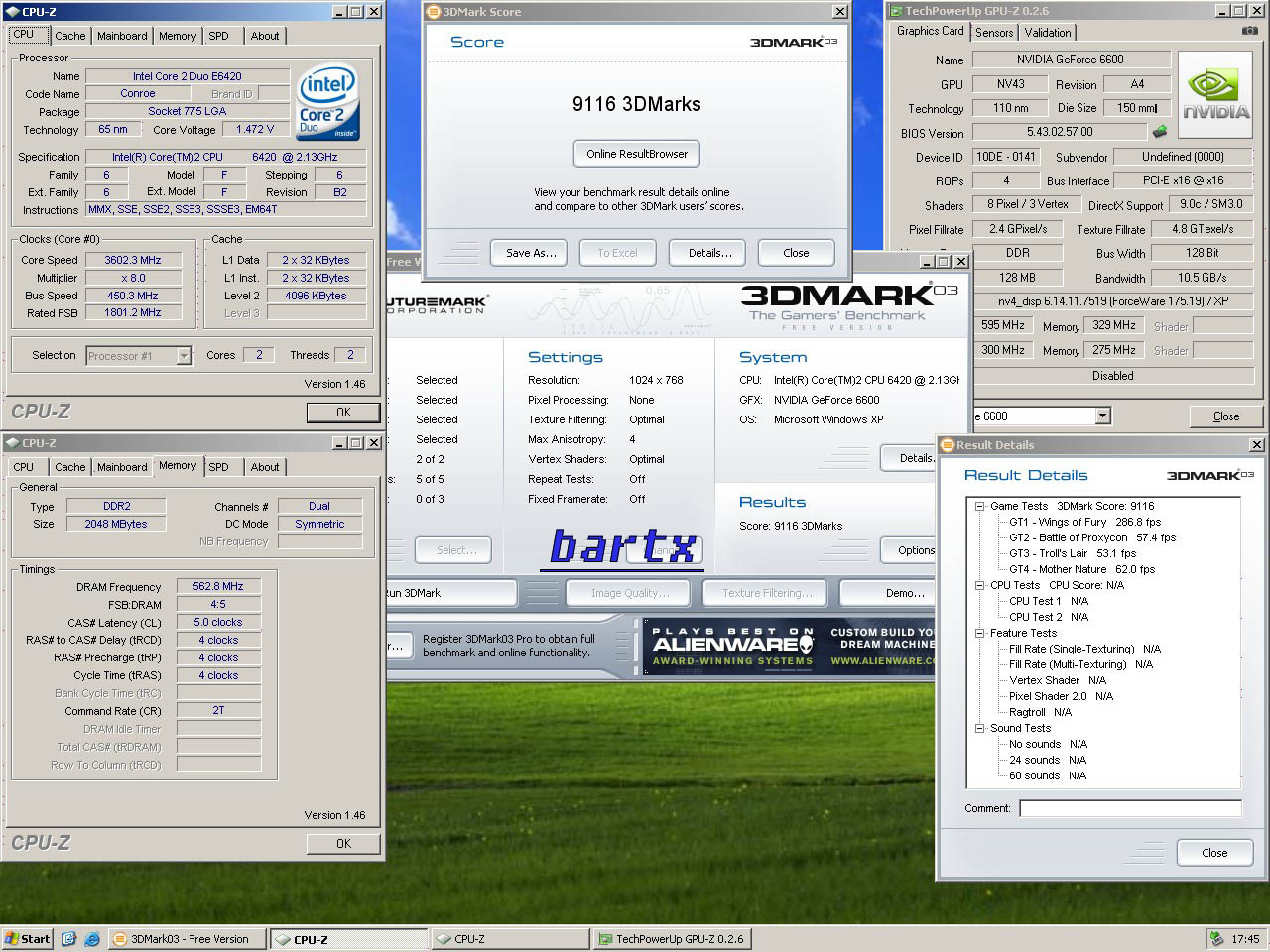The height and width of the screenshot is (952, 1270).
Task: Collapse the CPU Tests tree node
Action: 979,585
